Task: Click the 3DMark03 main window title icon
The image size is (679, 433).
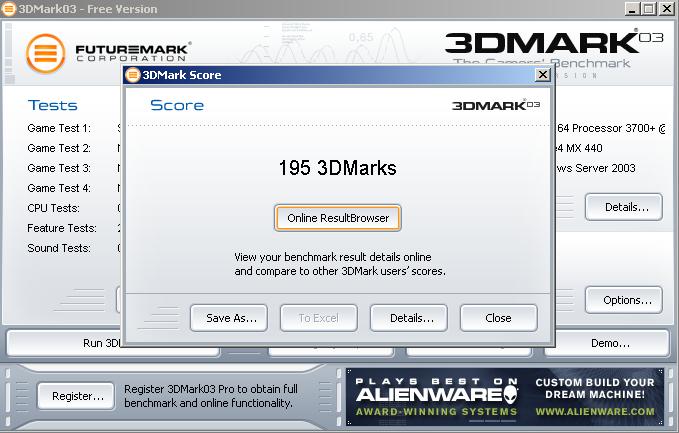Action: coord(8,9)
